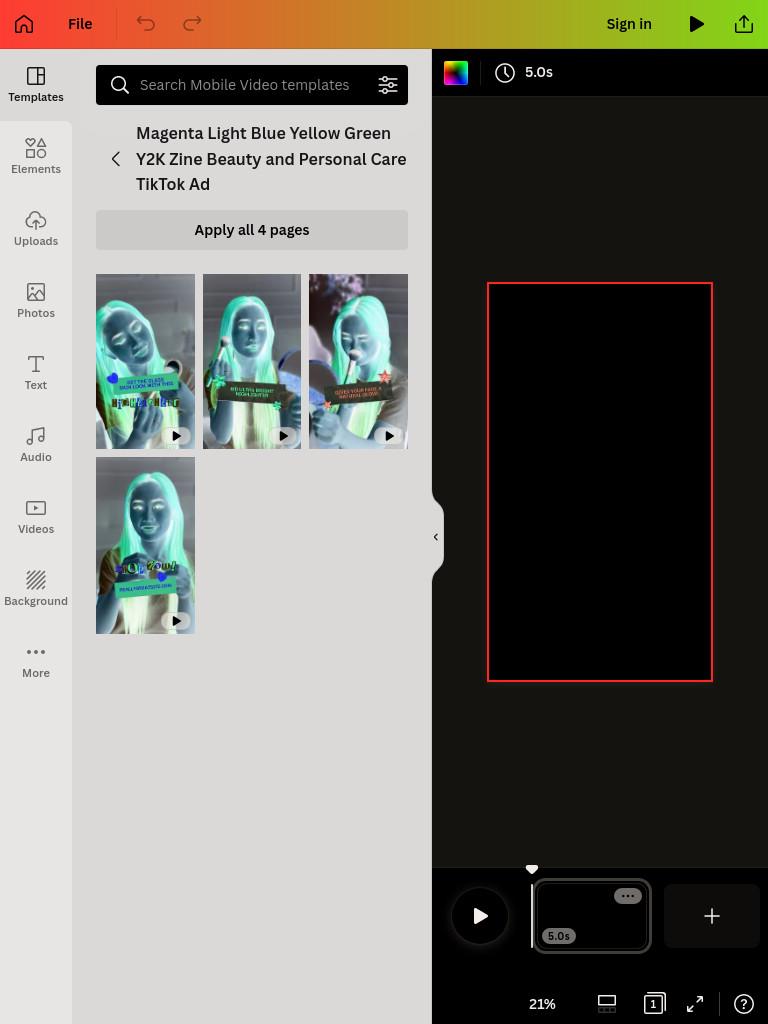
Task: Go back from template details
Action: [x=116, y=159]
